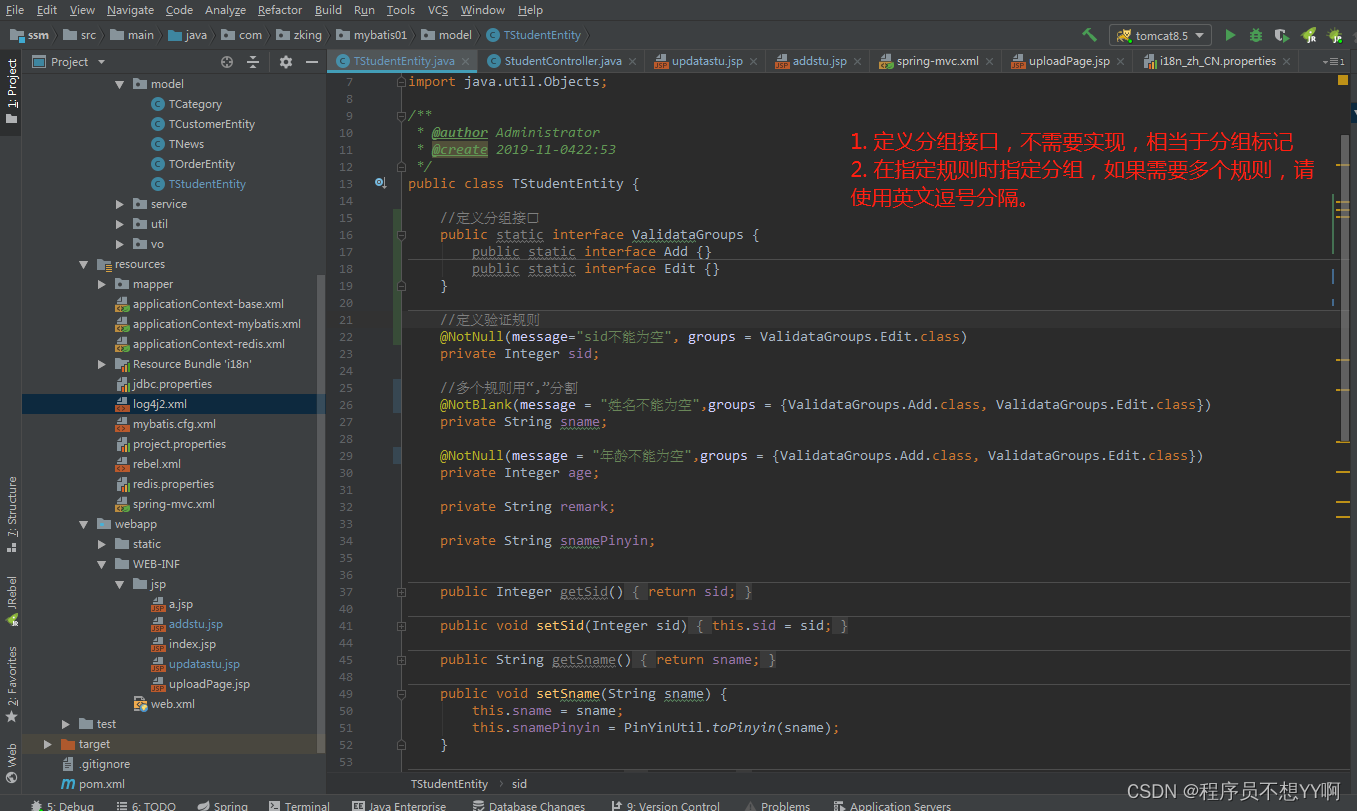Open the Java Enterprise tool window
The image size is (1357, 811).
399,805
